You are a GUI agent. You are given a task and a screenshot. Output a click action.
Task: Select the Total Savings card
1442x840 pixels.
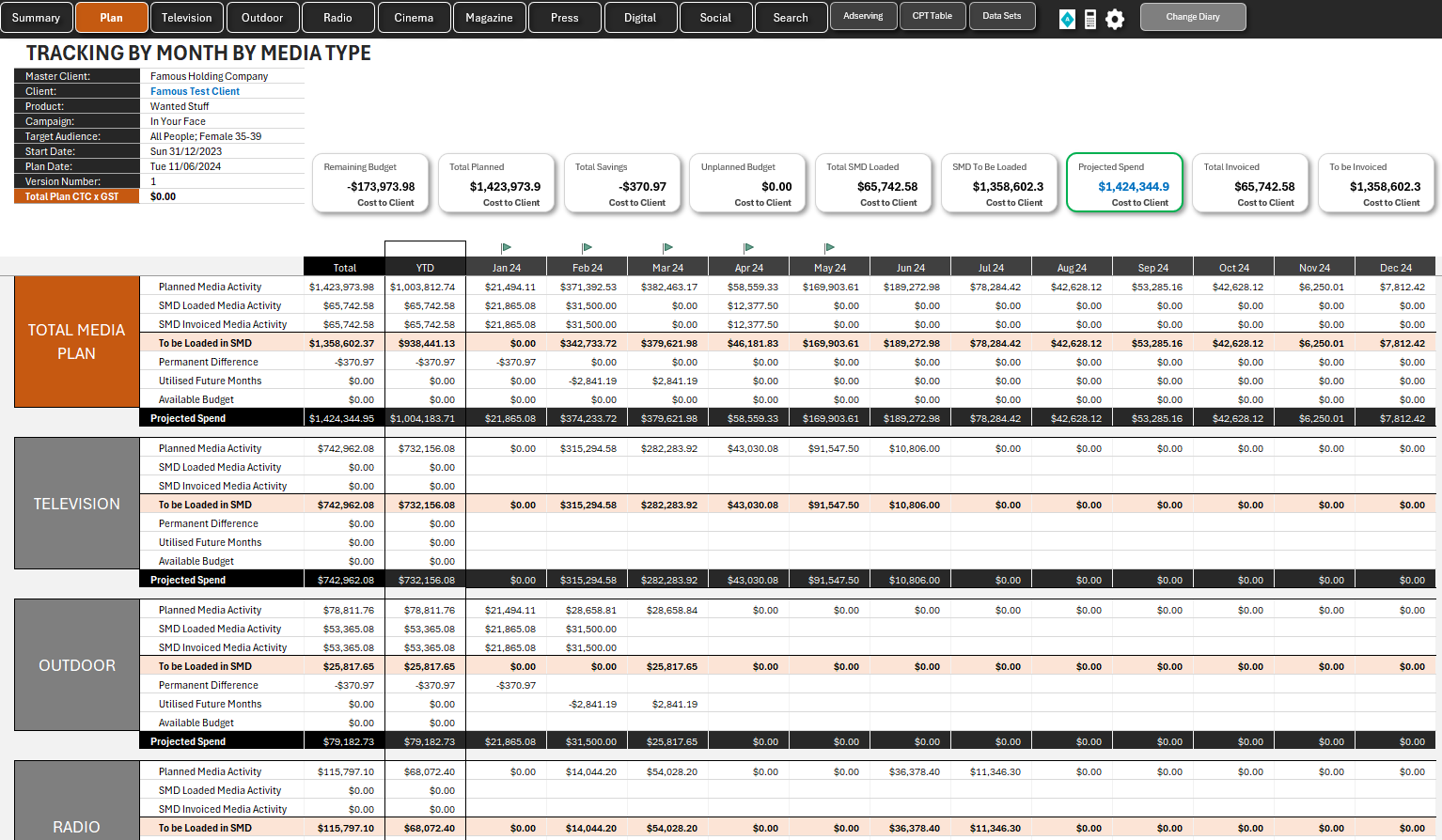coord(622,183)
